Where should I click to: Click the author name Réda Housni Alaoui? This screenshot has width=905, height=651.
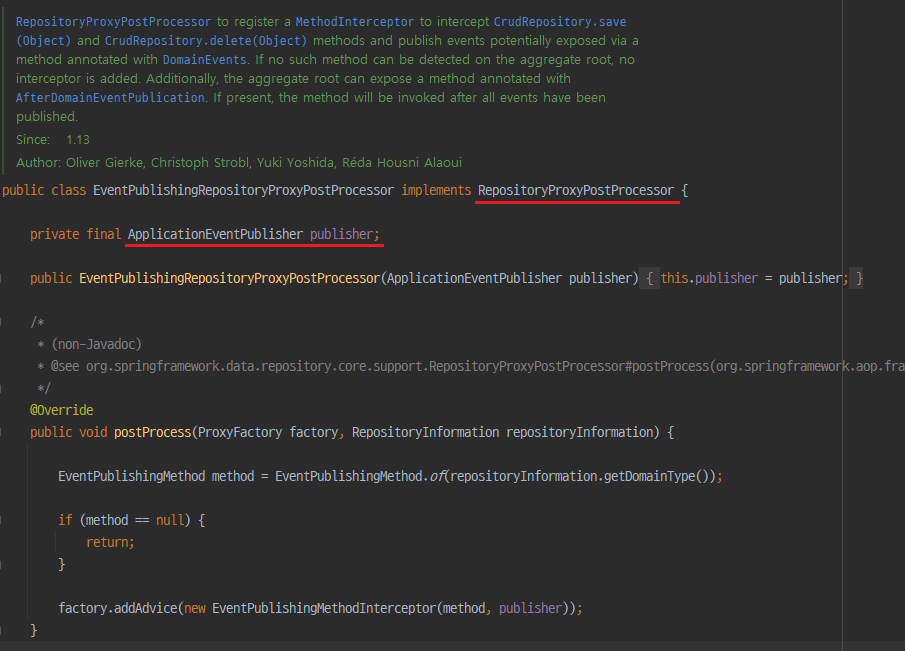pos(402,163)
